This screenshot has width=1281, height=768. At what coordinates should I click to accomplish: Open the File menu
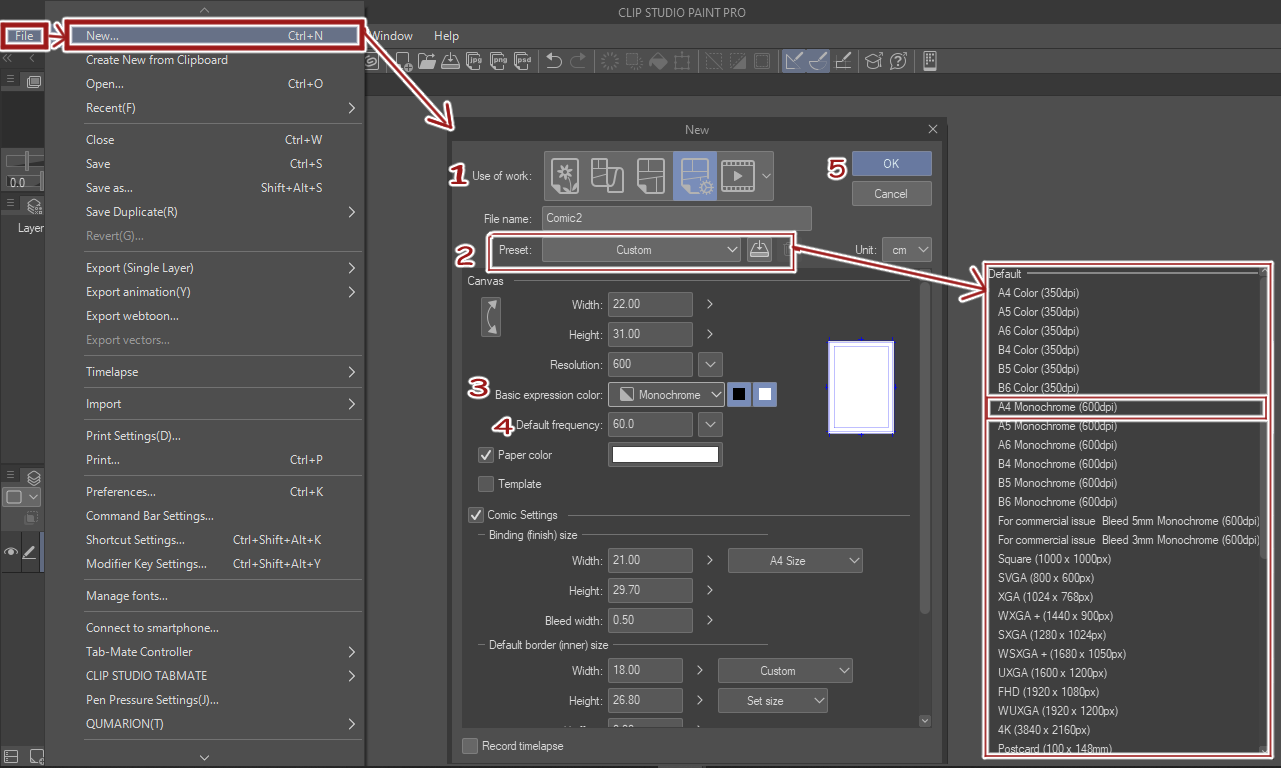point(24,36)
